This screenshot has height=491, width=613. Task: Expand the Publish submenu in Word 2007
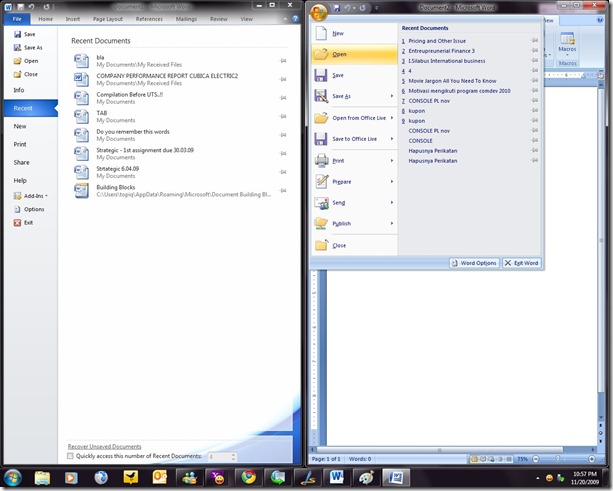(392, 223)
